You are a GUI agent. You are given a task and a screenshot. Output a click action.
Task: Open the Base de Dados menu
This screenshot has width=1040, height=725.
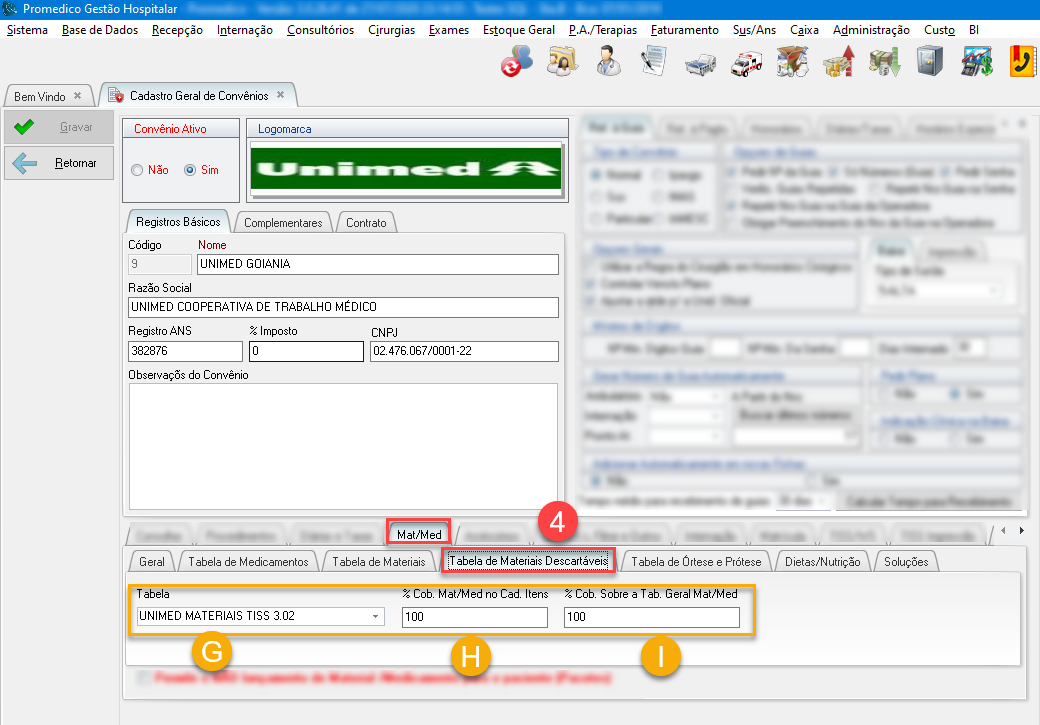coord(99,30)
